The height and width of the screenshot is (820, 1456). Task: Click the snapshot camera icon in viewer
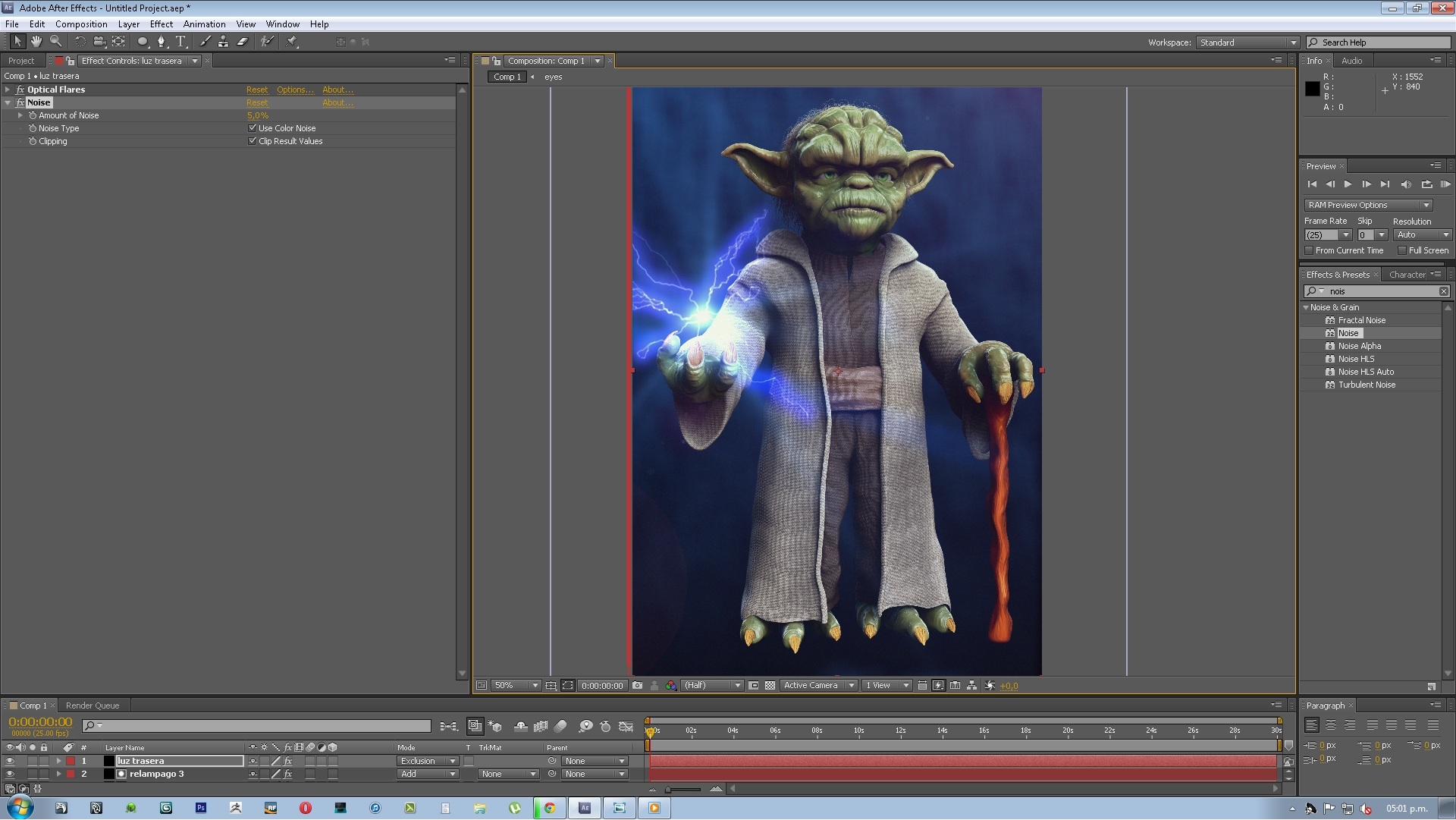[x=637, y=686]
